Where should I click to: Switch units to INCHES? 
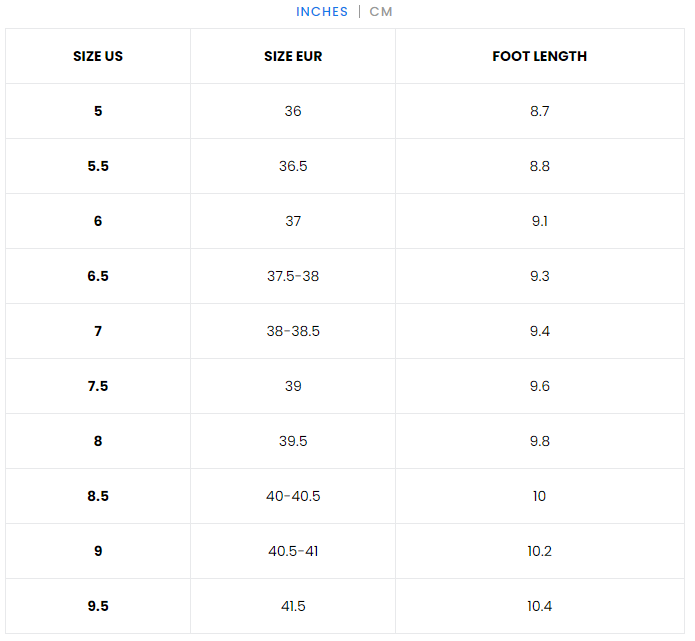321,12
